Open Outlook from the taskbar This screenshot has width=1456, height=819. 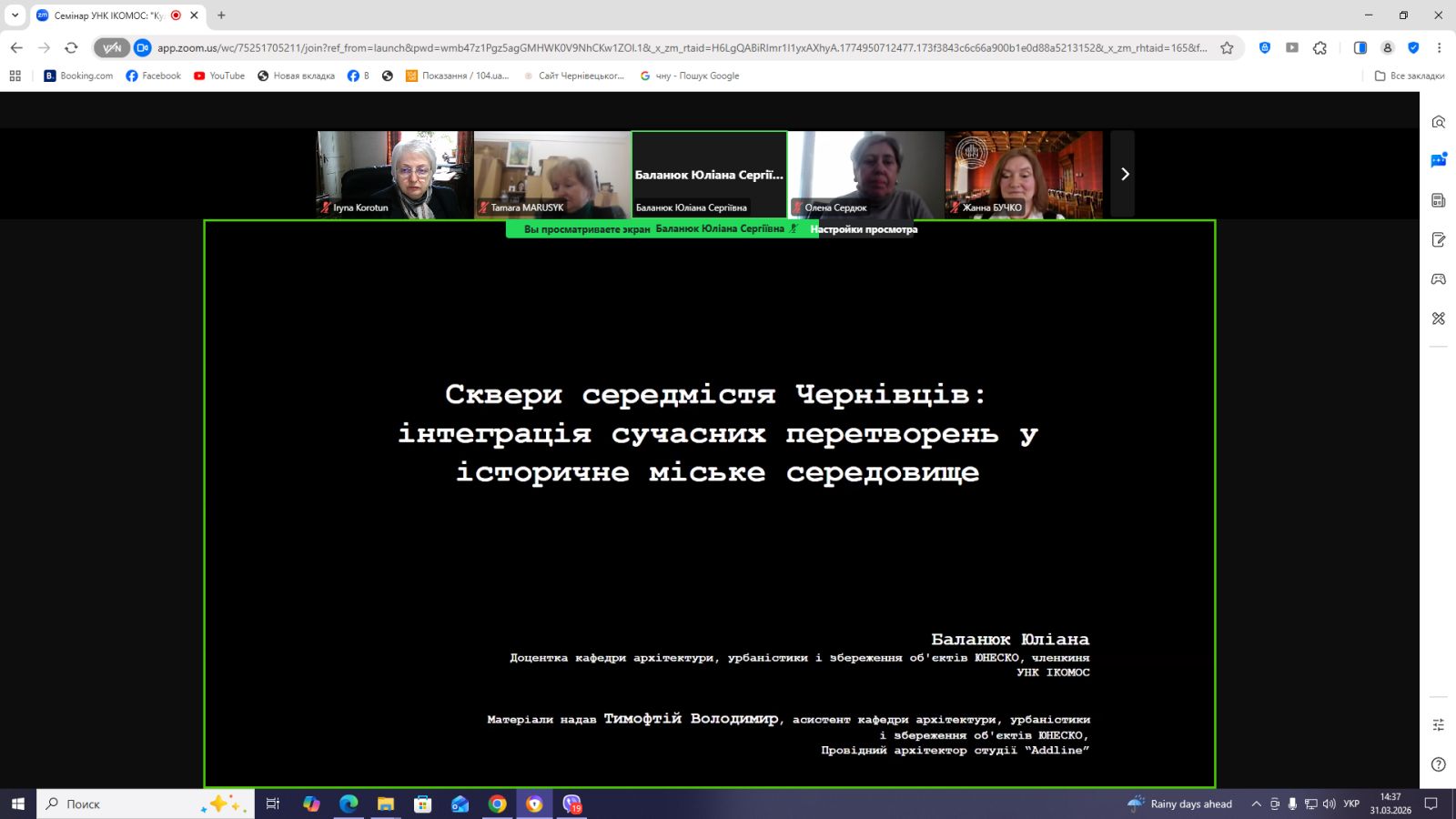click(460, 804)
